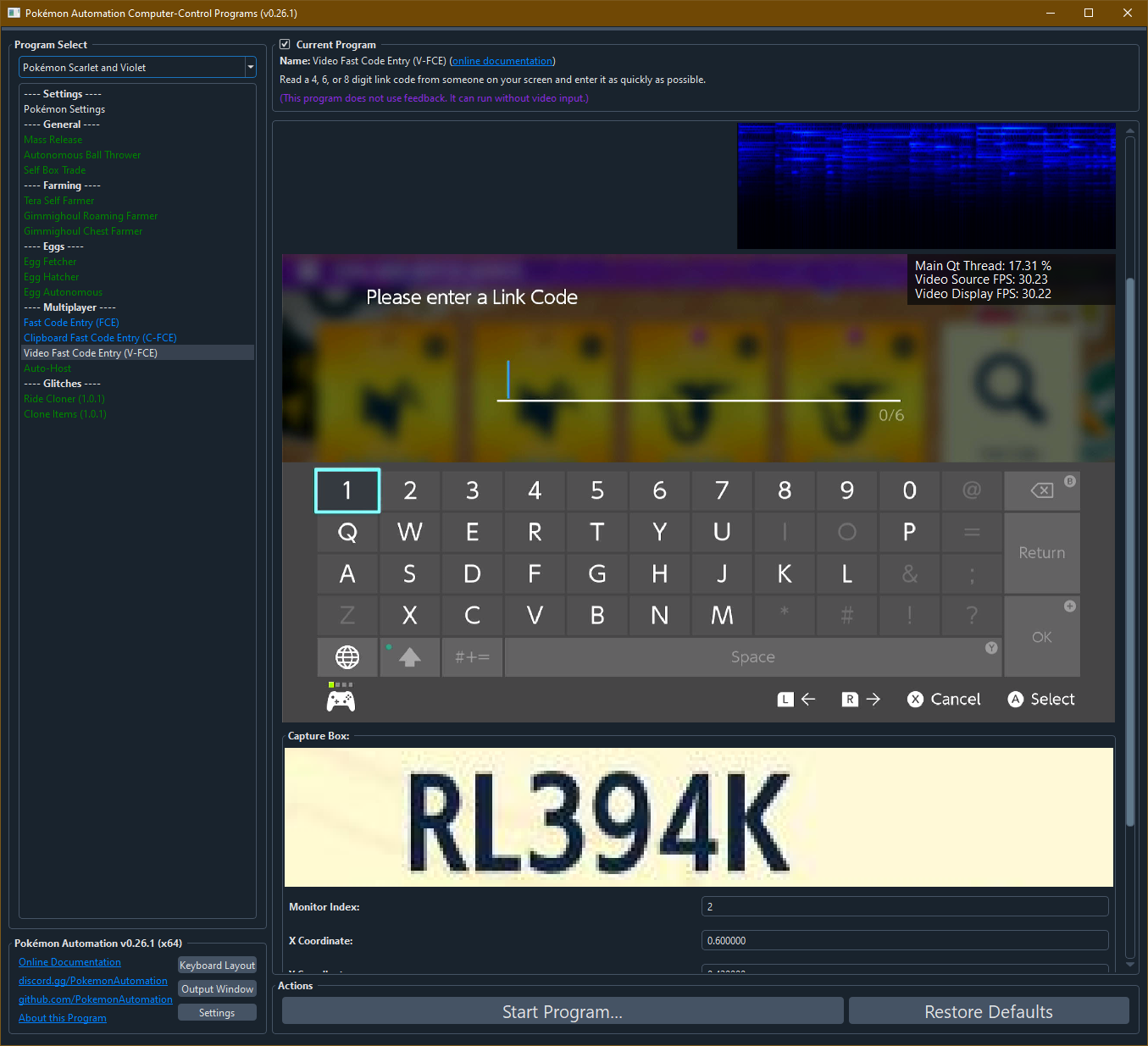Click the L left-arrow cursor icon
Image resolution: width=1148 pixels, height=1046 pixels.
point(796,700)
